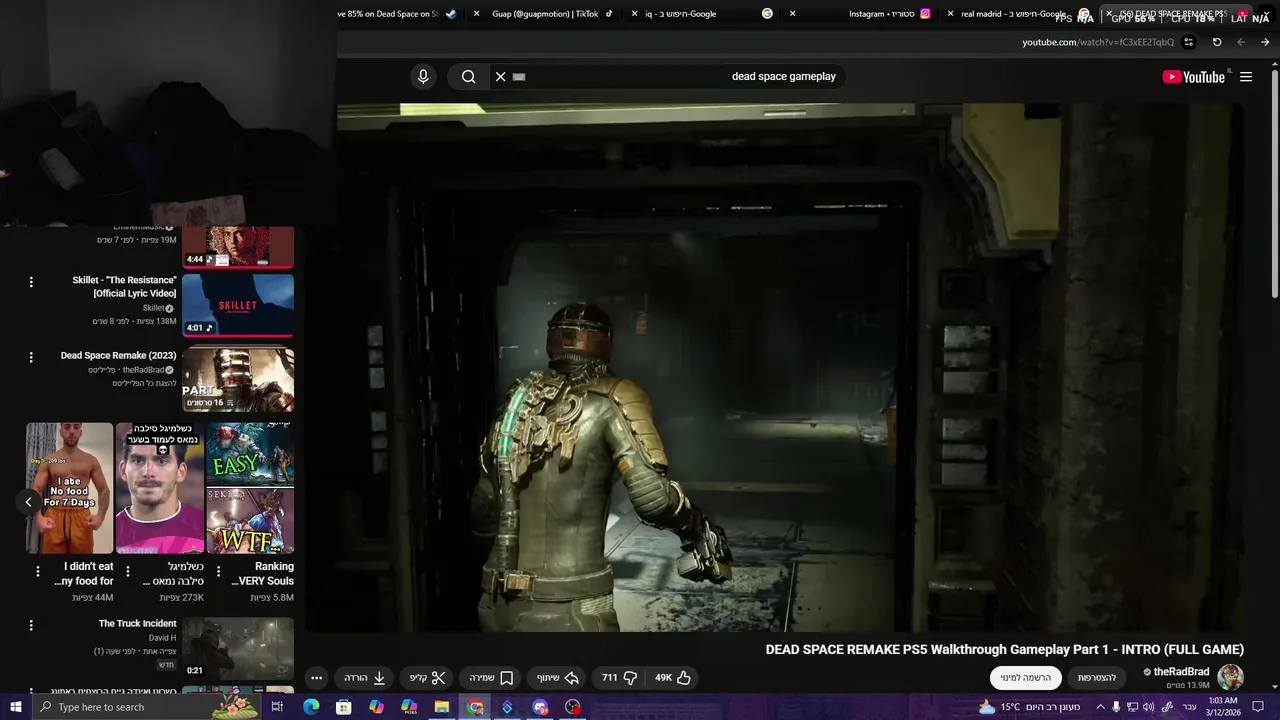Open The Truck Incident video thumbnail
This screenshot has width=1280, height=720.
point(238,649)
